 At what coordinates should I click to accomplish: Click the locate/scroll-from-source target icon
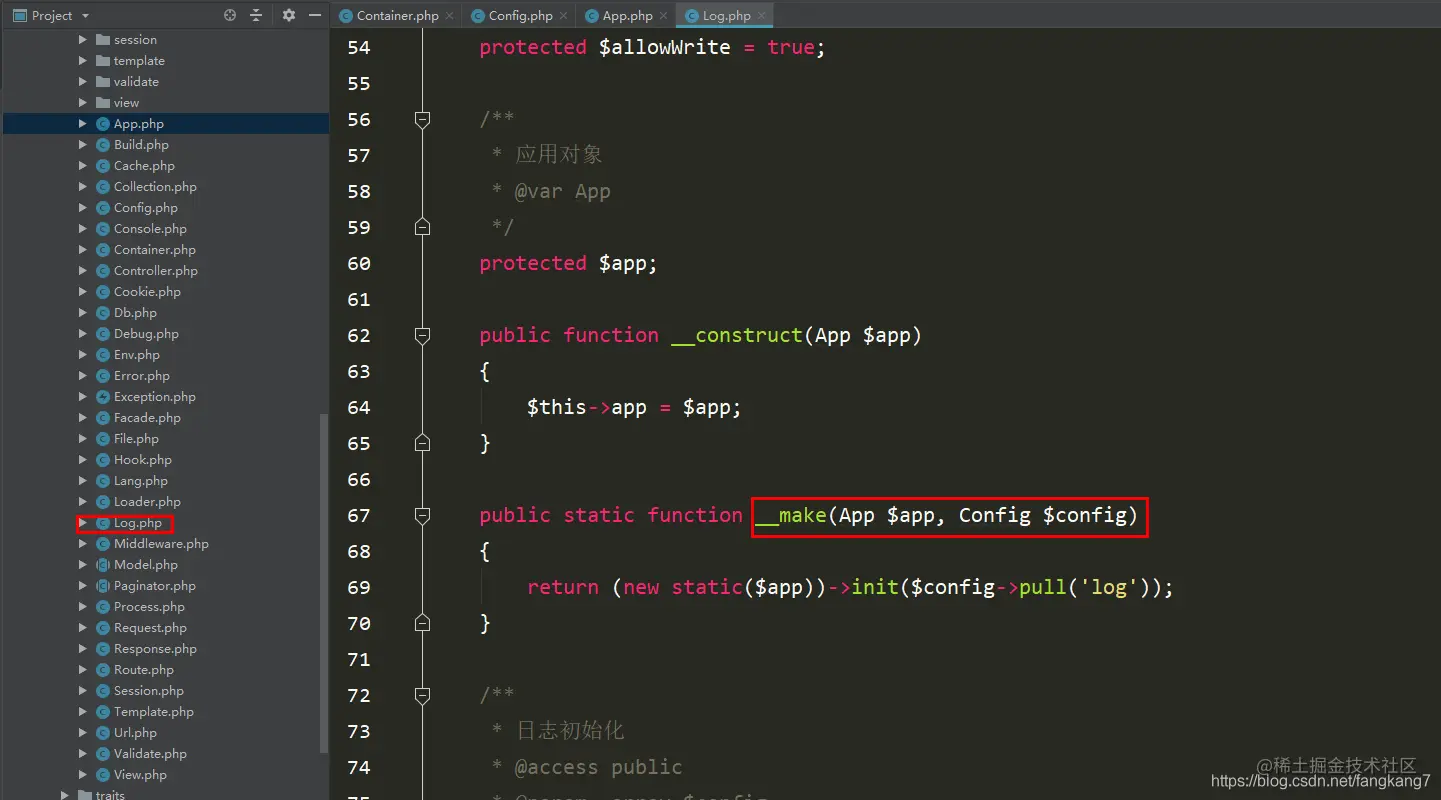pos(230,15)
